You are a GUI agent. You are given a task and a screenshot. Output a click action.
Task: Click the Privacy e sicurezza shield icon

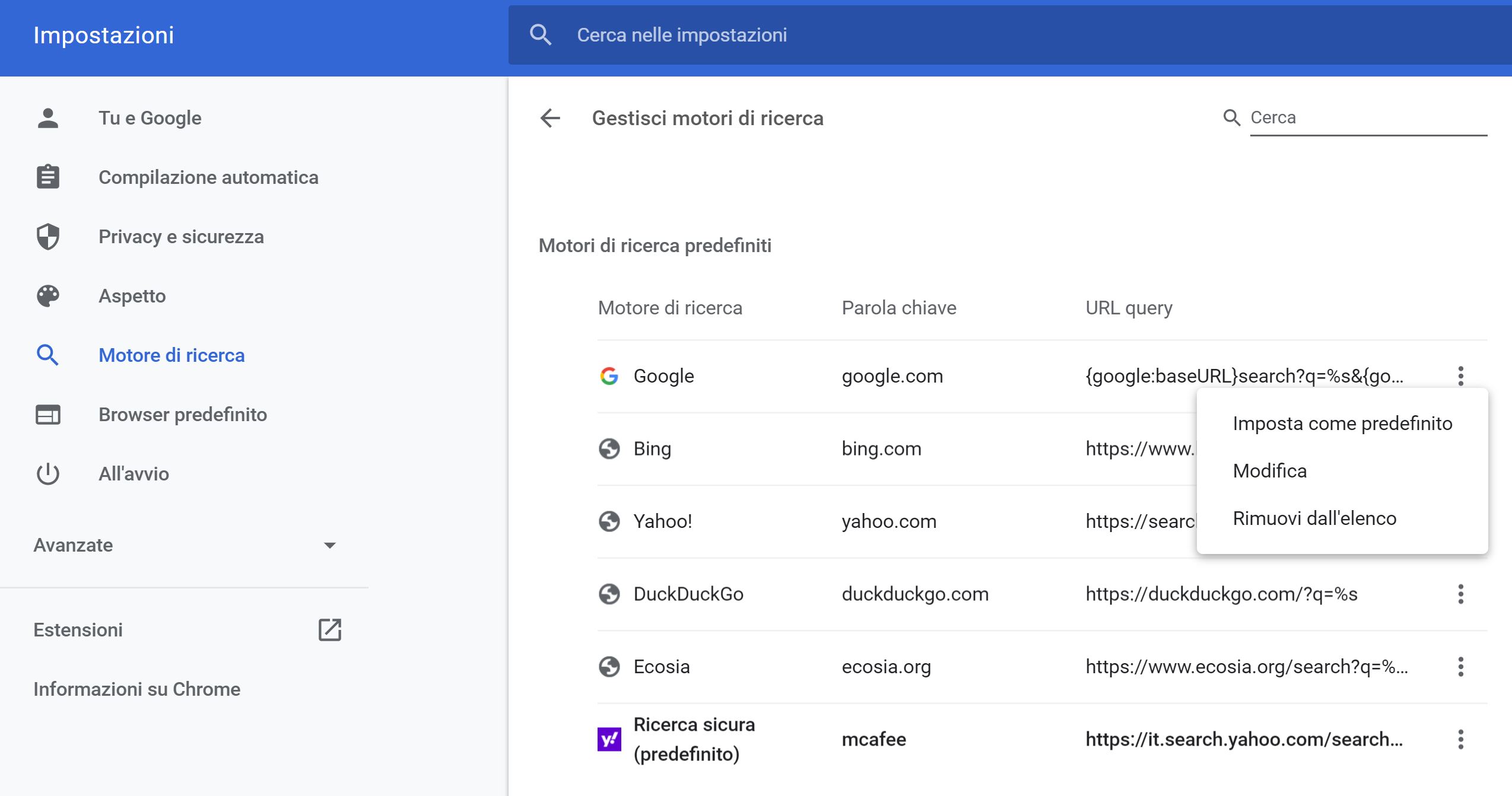tap(48, 237)
